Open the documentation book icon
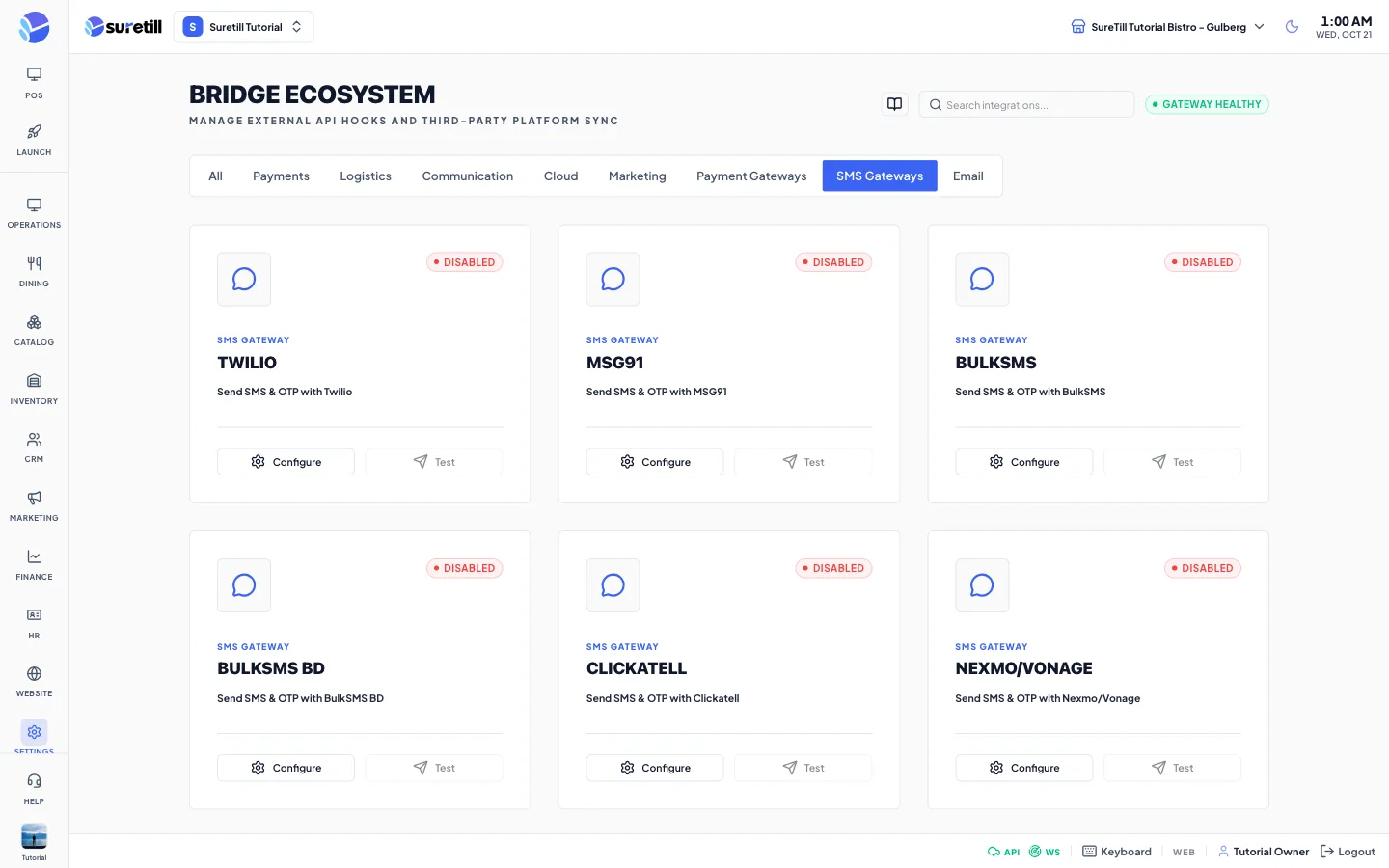The image size is (1389, 868). tap(895, 104)
